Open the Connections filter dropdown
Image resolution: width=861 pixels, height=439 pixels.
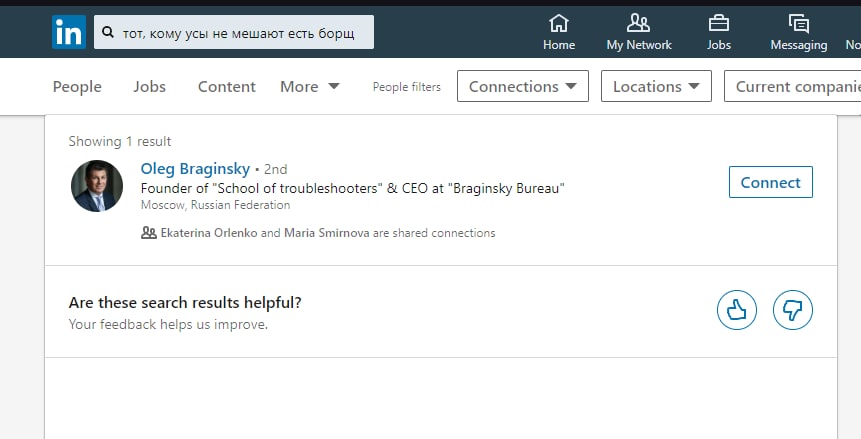pos(523,86)
